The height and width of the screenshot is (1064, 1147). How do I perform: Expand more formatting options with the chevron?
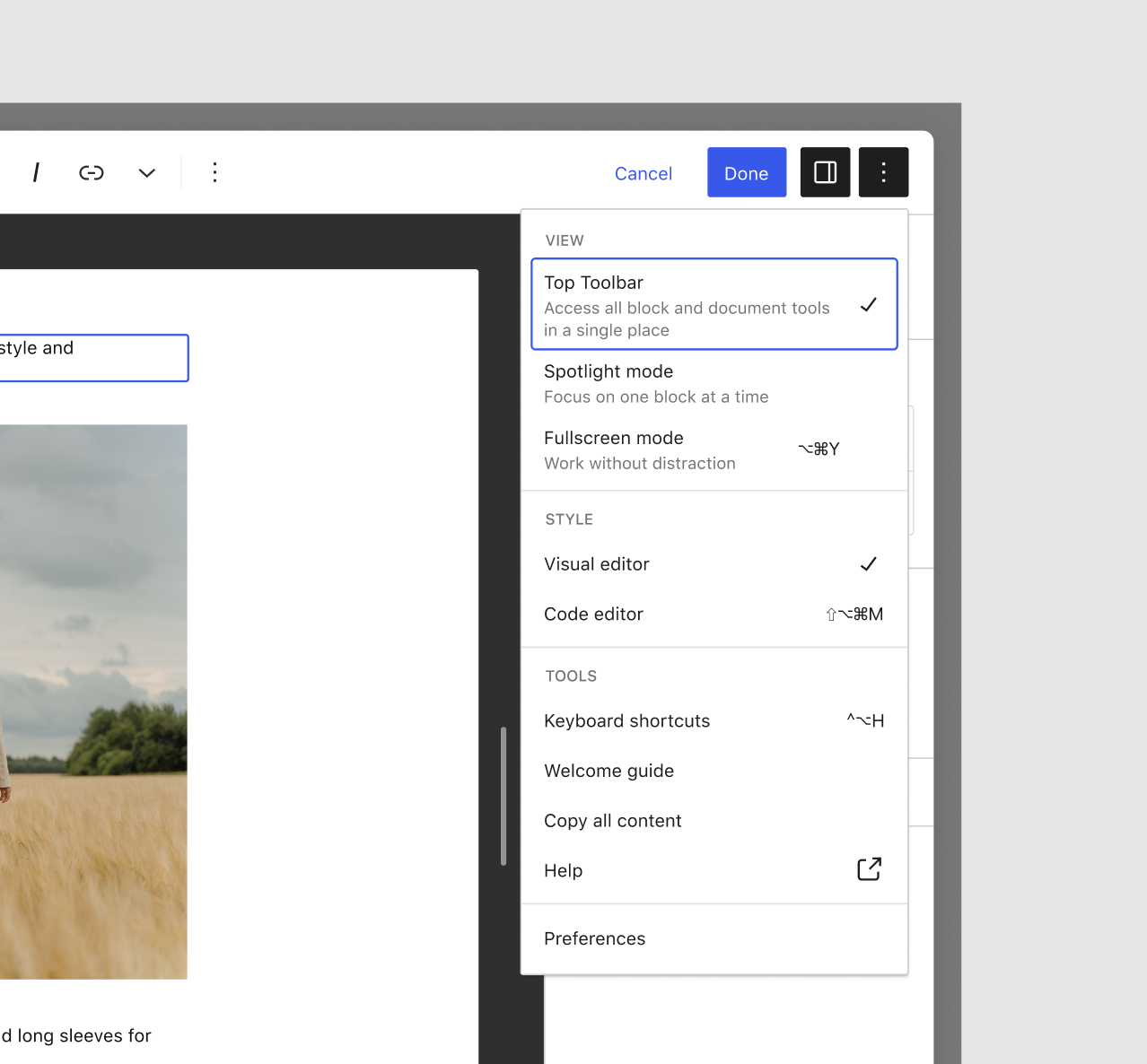(146, 172)
